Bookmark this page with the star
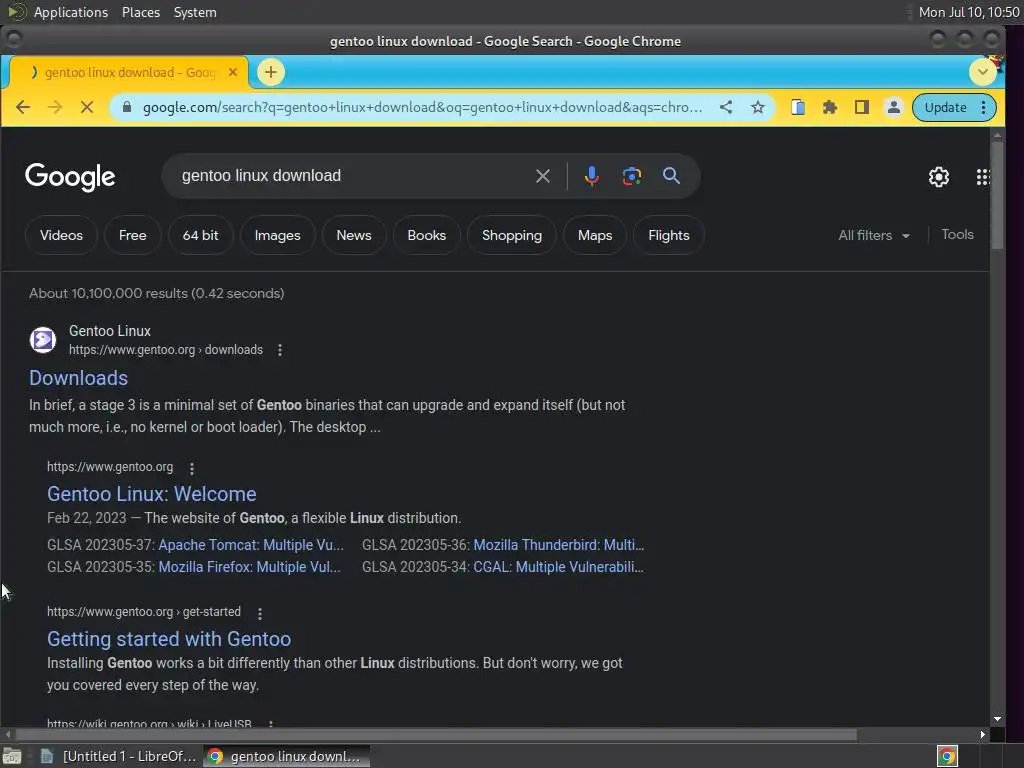 pyautogui.click(x=758, y=107)
